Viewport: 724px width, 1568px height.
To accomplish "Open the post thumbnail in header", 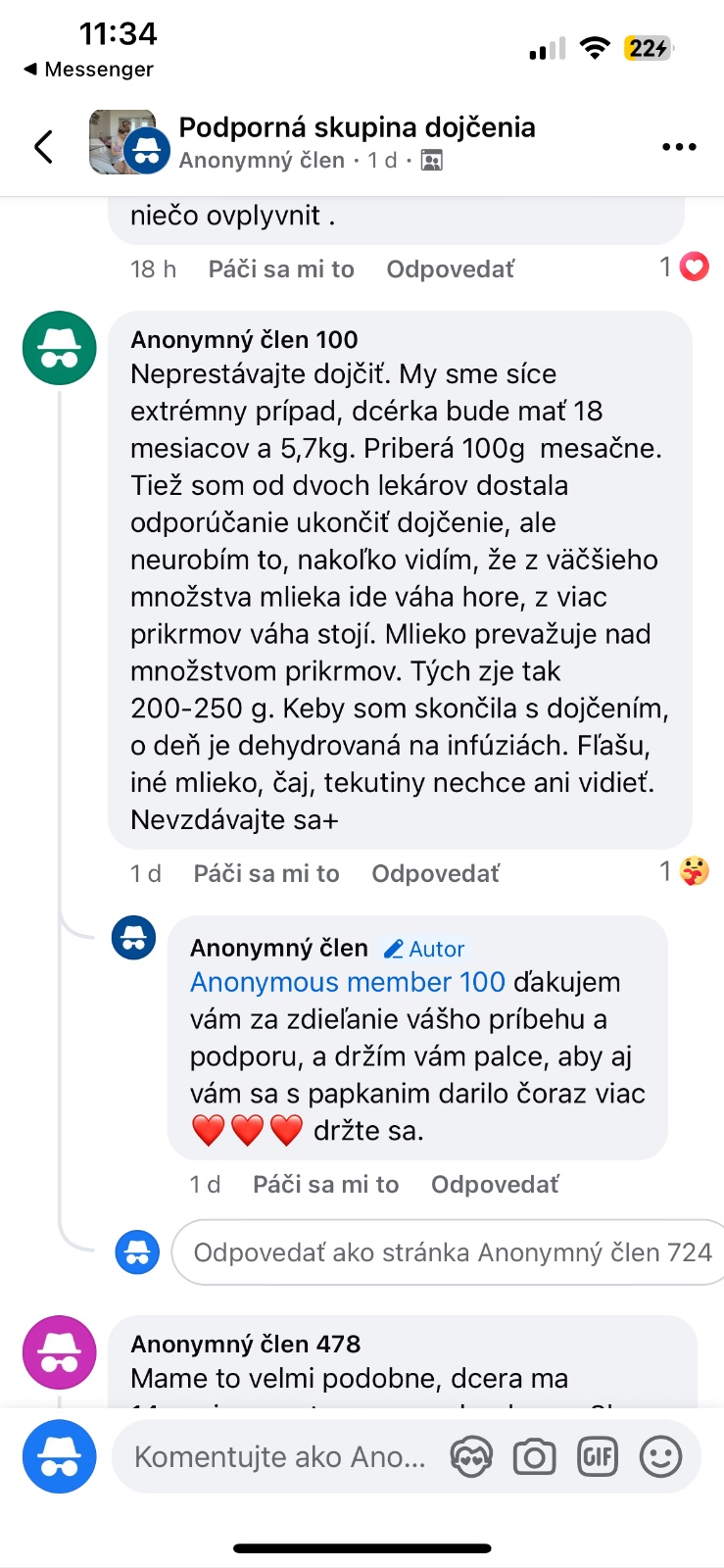I will (122, 142).
